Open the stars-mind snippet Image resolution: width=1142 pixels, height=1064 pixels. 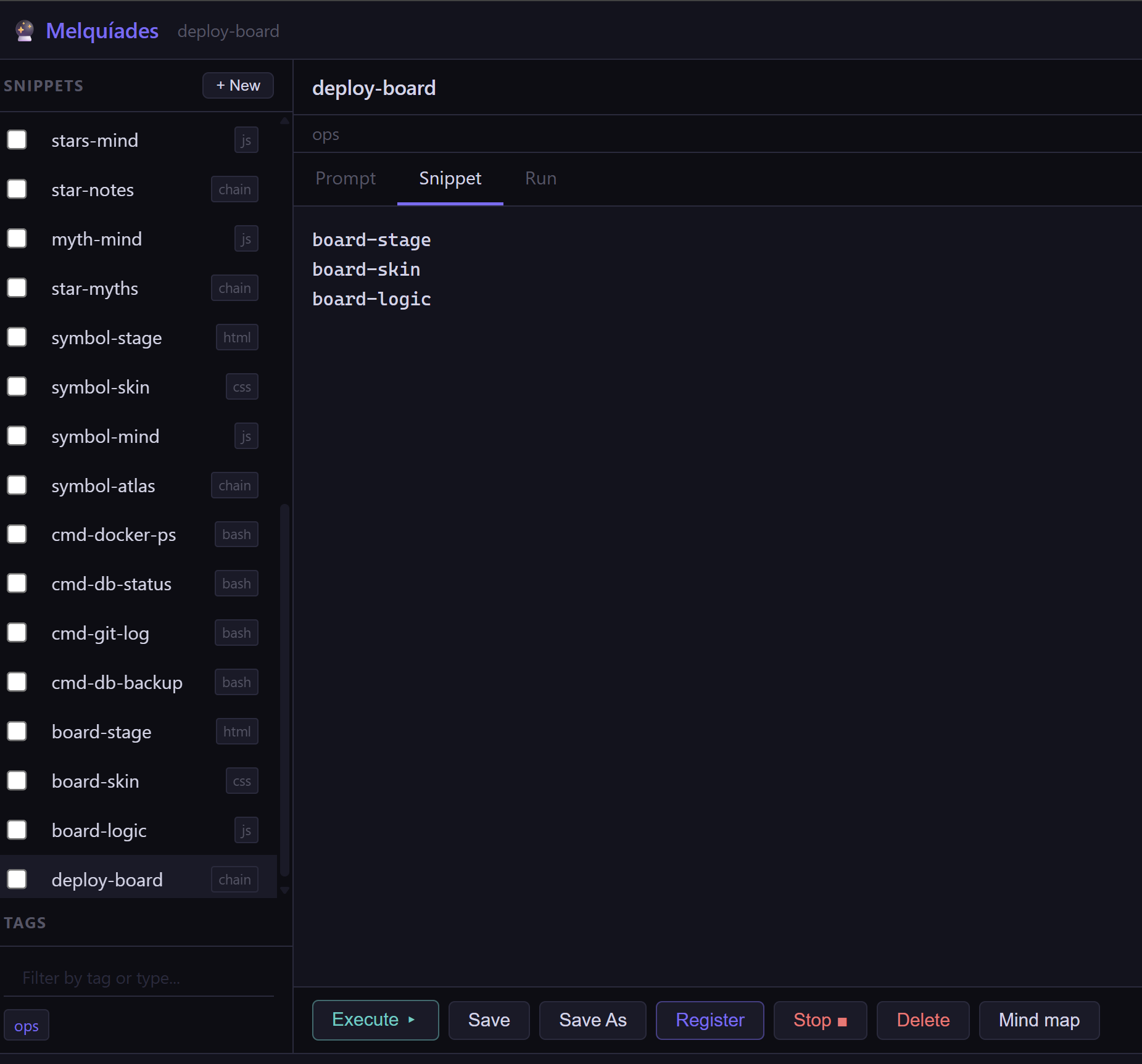[95, 141]
